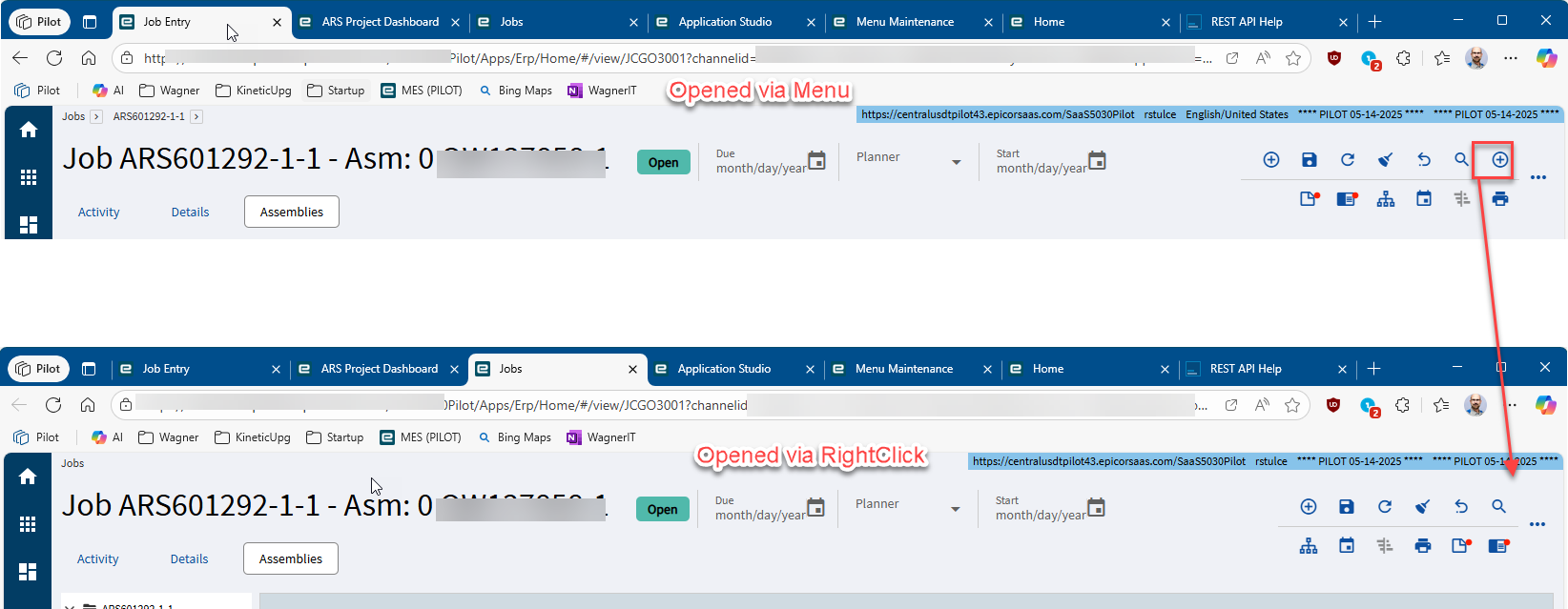The width and height of the screenshot is (1568, 609).
Task: Click Pilot profile button in bottom browser
Action: pos(38,369)
